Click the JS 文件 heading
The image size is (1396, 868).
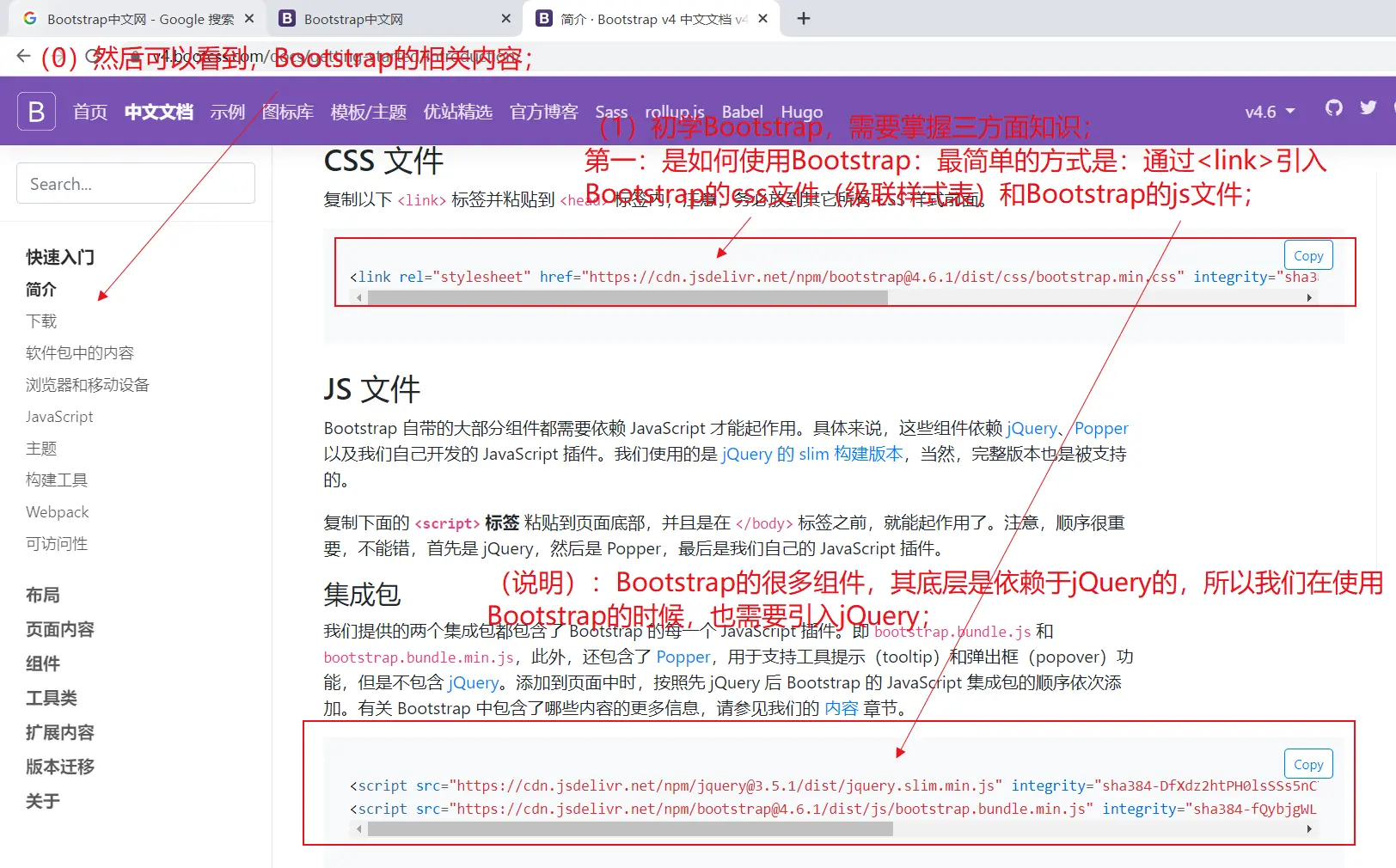point(372,389)
